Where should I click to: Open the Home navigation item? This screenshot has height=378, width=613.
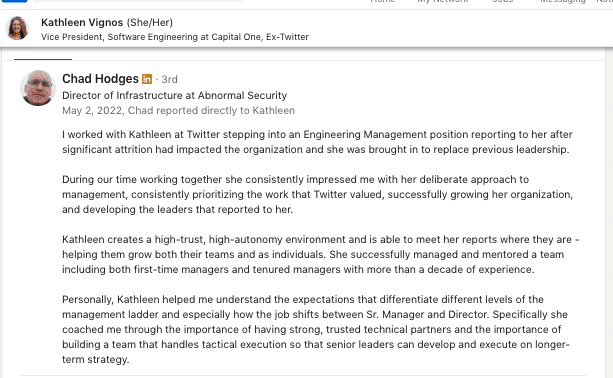382,1
